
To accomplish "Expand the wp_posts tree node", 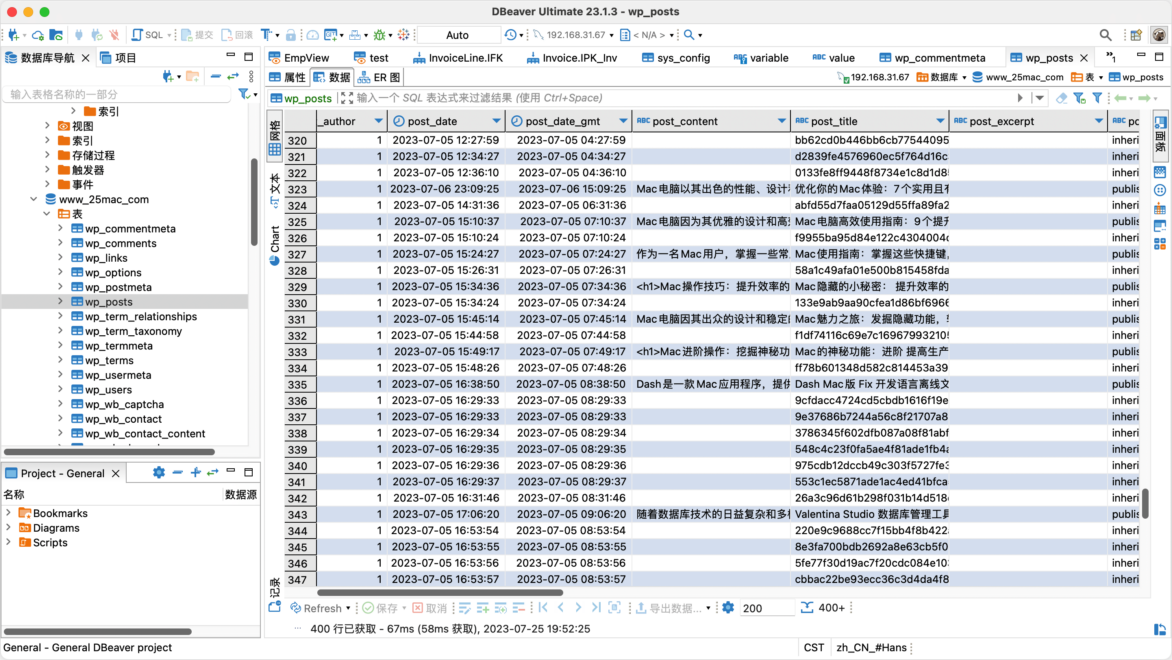I will 61,302.
